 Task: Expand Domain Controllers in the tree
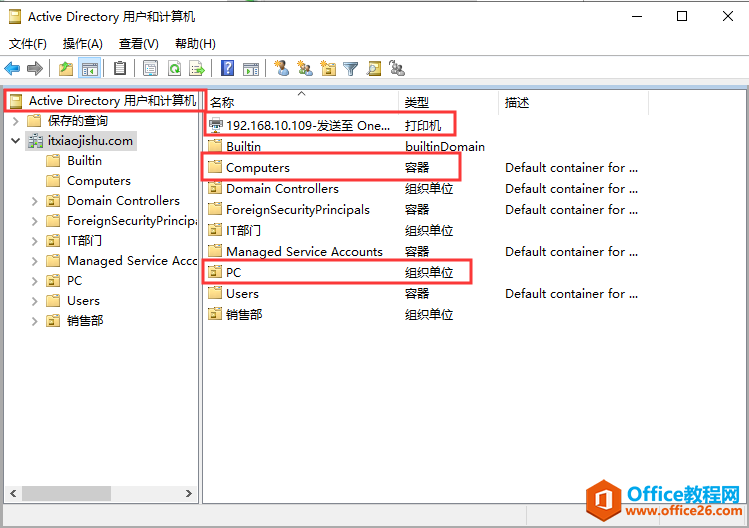34,201
